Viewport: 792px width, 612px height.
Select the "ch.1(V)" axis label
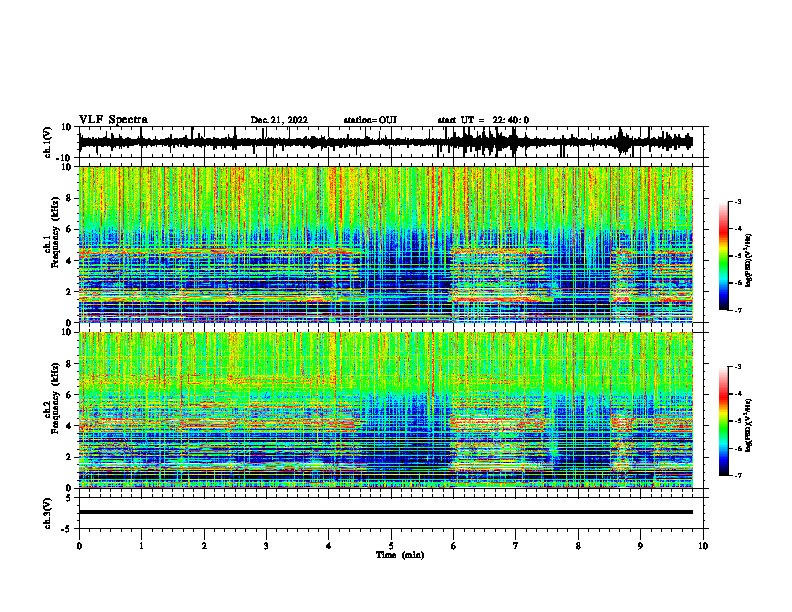click(47, 142)
